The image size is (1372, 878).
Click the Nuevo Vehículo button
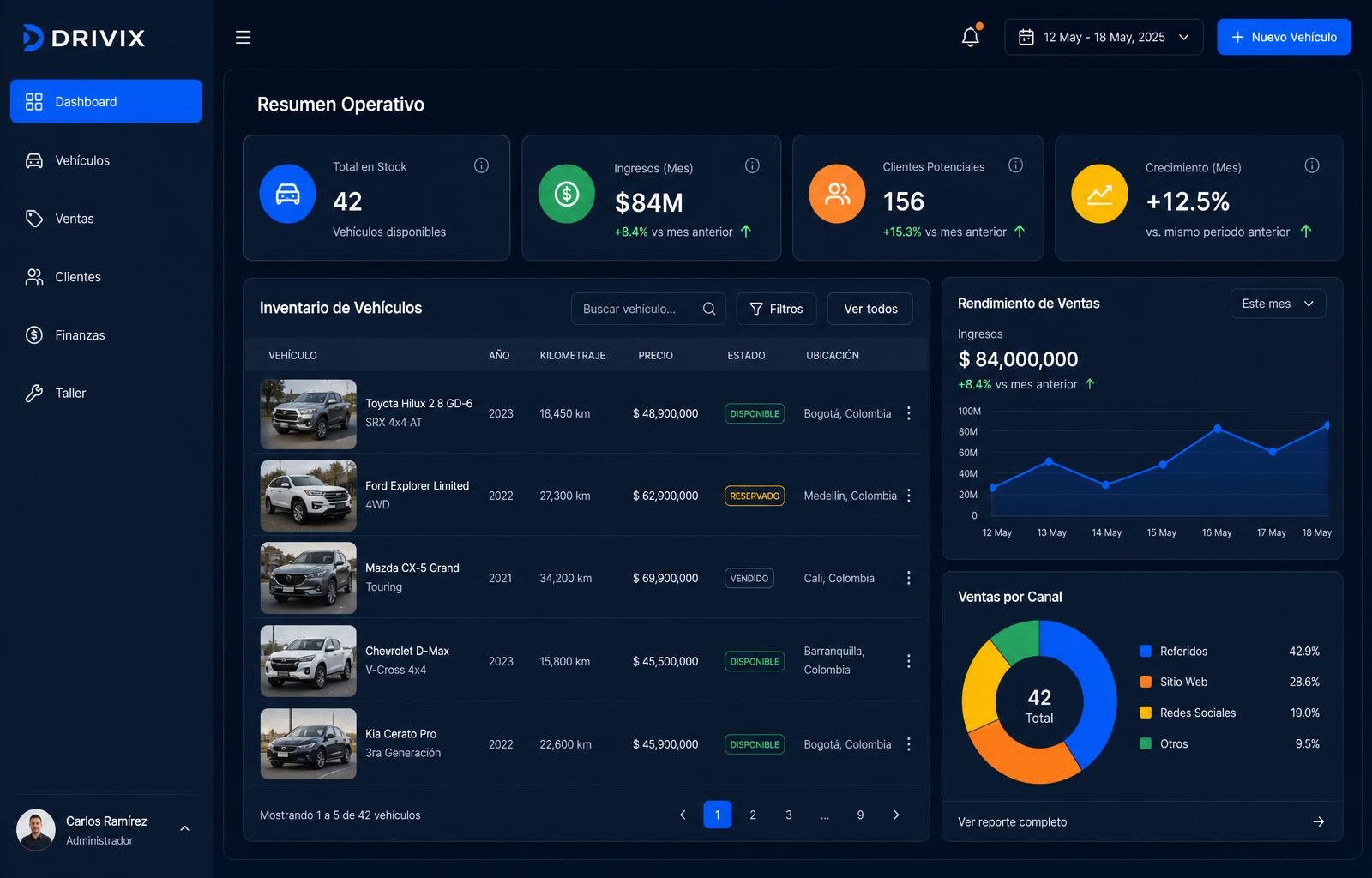pyautogui.click(x=1284, y=37)
